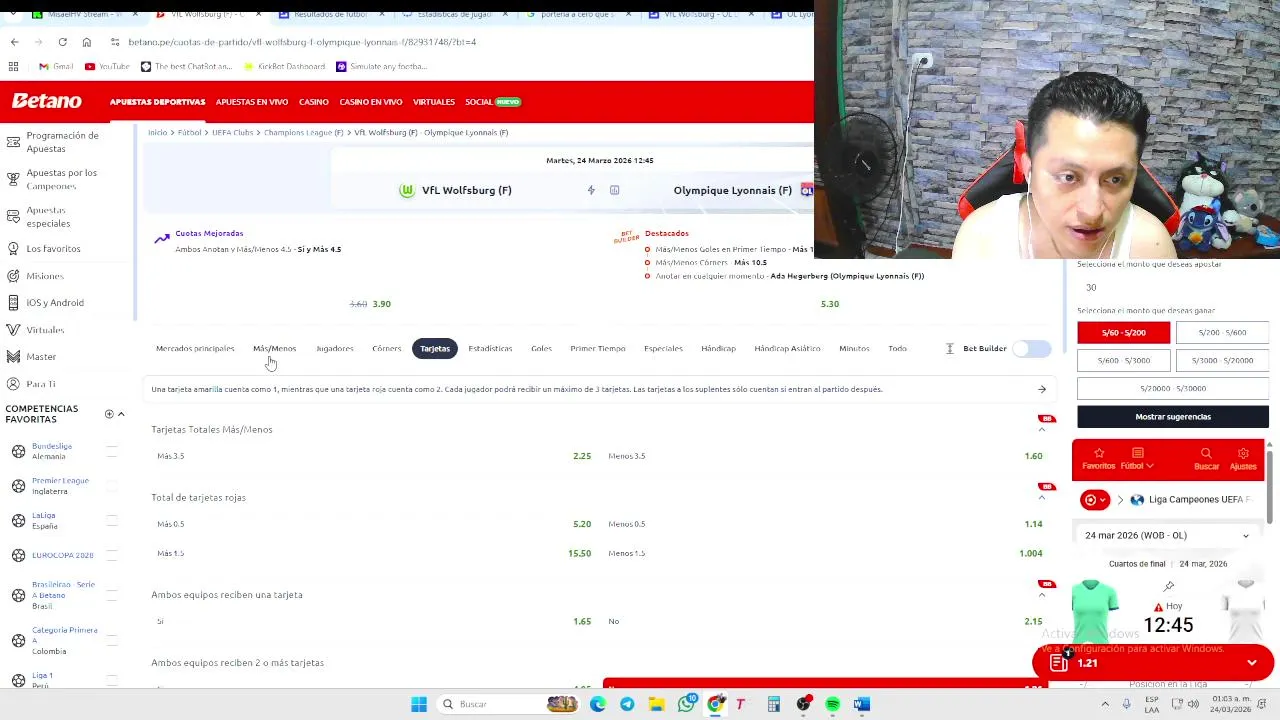Select the S/60 - S/200 win amount
Image resolution: width=1280 pixels, height=720 pixels.
pos(1123,332)
